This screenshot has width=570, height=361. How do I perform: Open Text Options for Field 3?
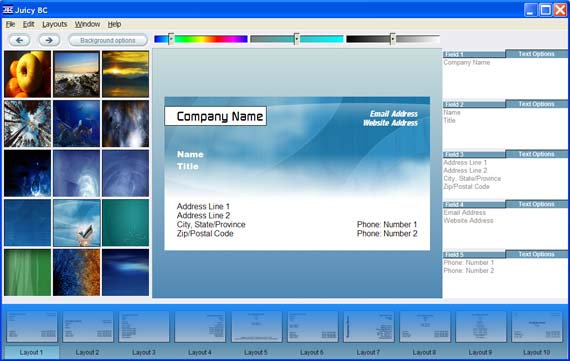536,154
